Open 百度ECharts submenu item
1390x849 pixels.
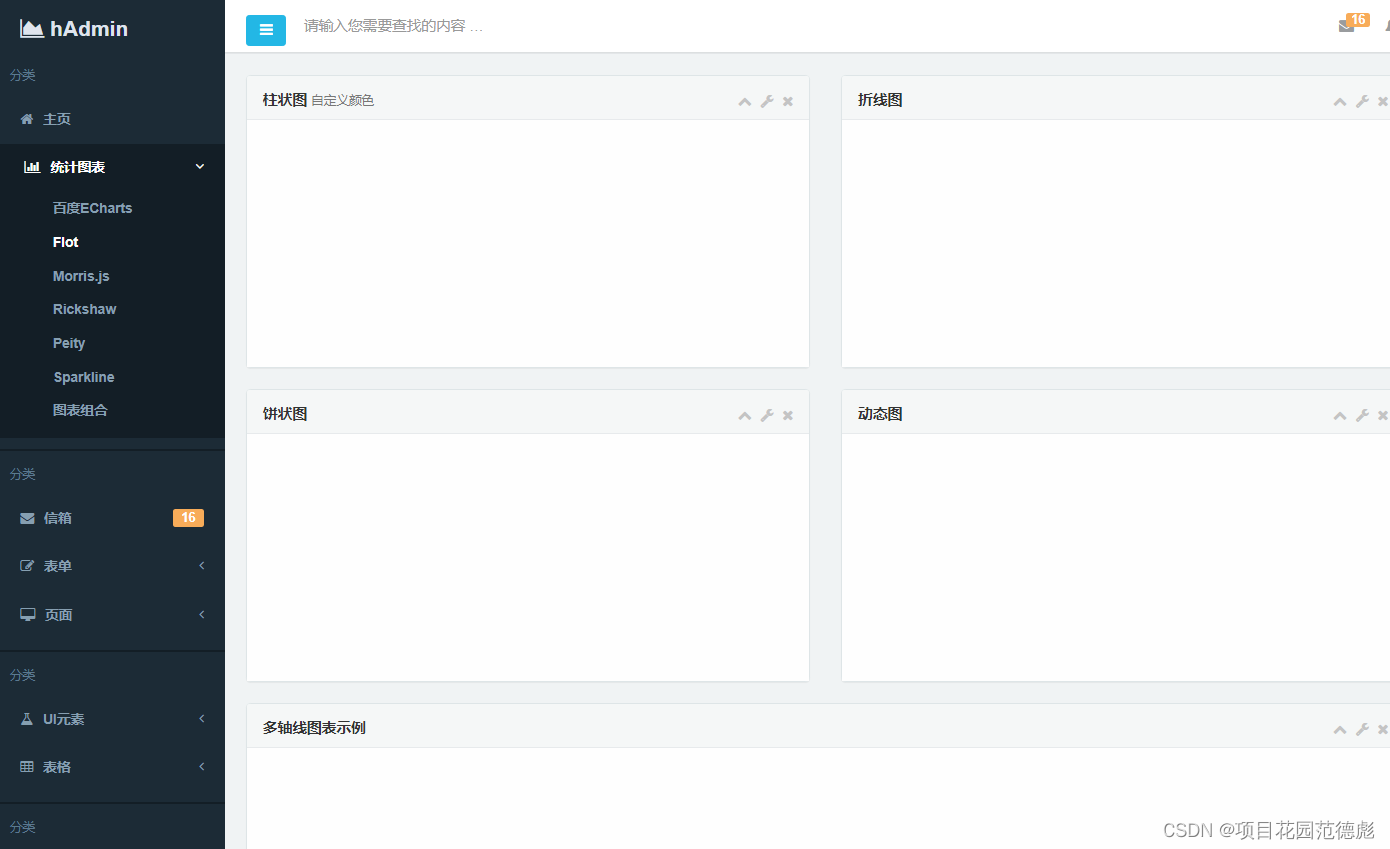(92, 208)
